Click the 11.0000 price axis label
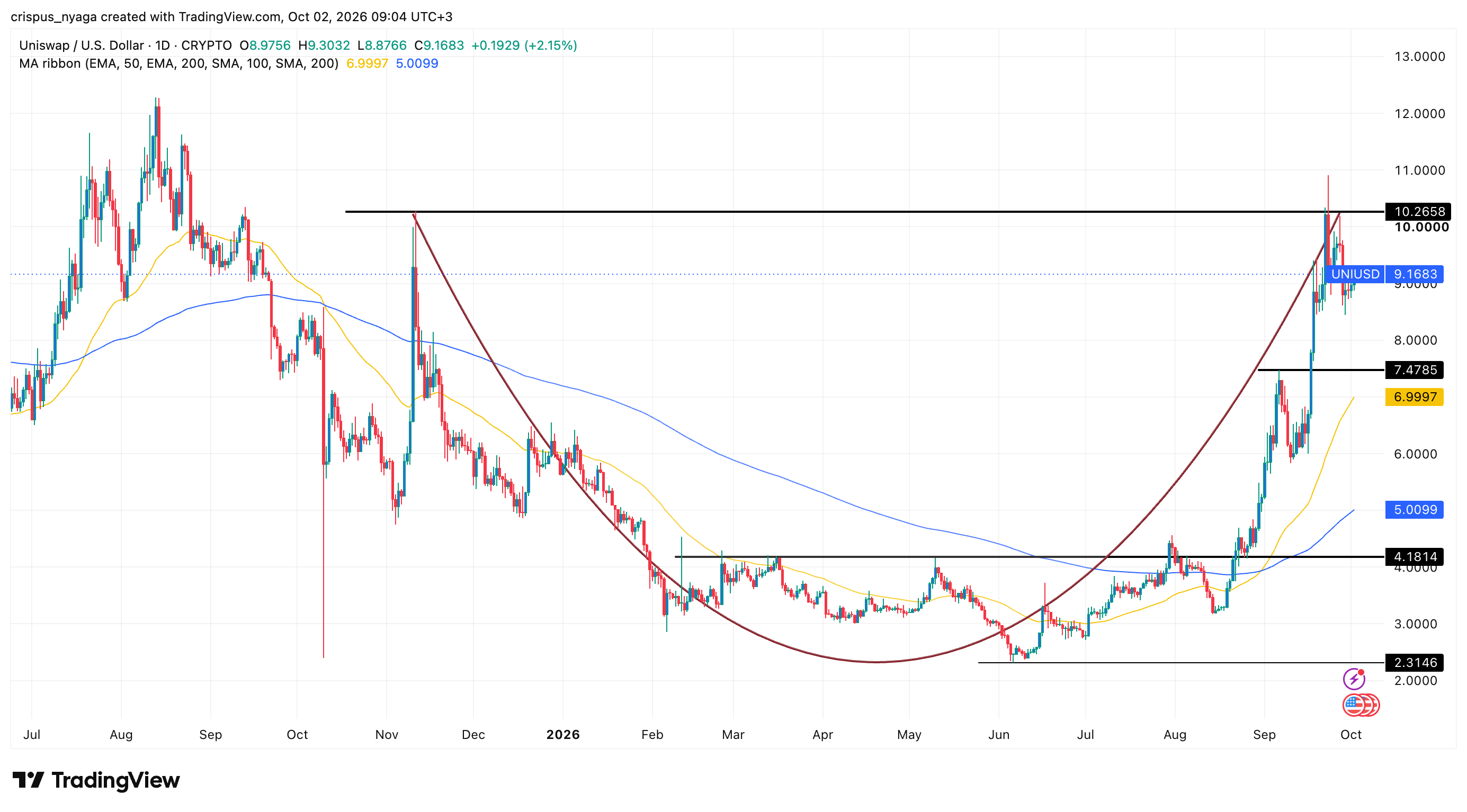 coord(1419,170)
